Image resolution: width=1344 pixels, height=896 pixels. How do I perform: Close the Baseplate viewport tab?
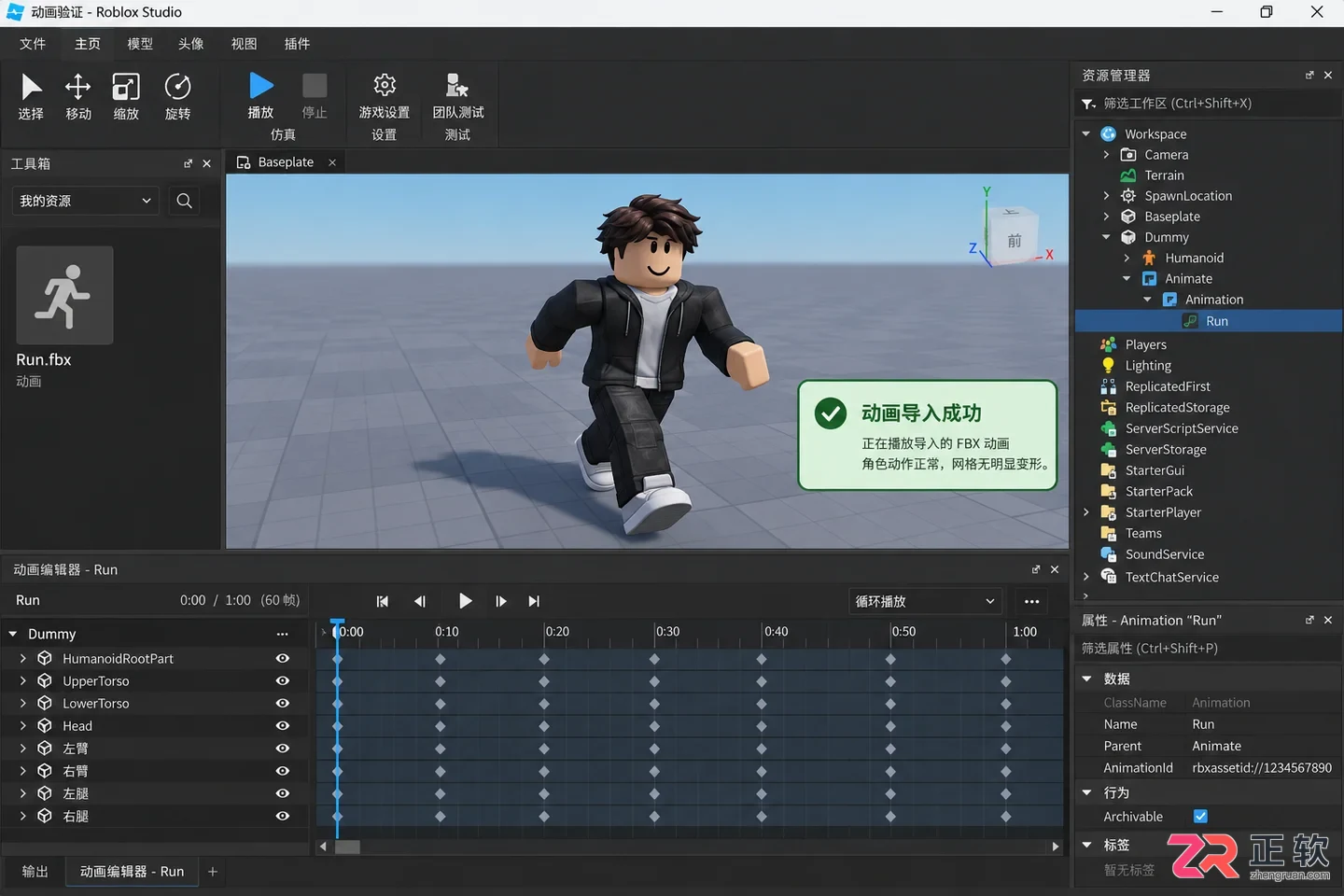click(332, 162)
